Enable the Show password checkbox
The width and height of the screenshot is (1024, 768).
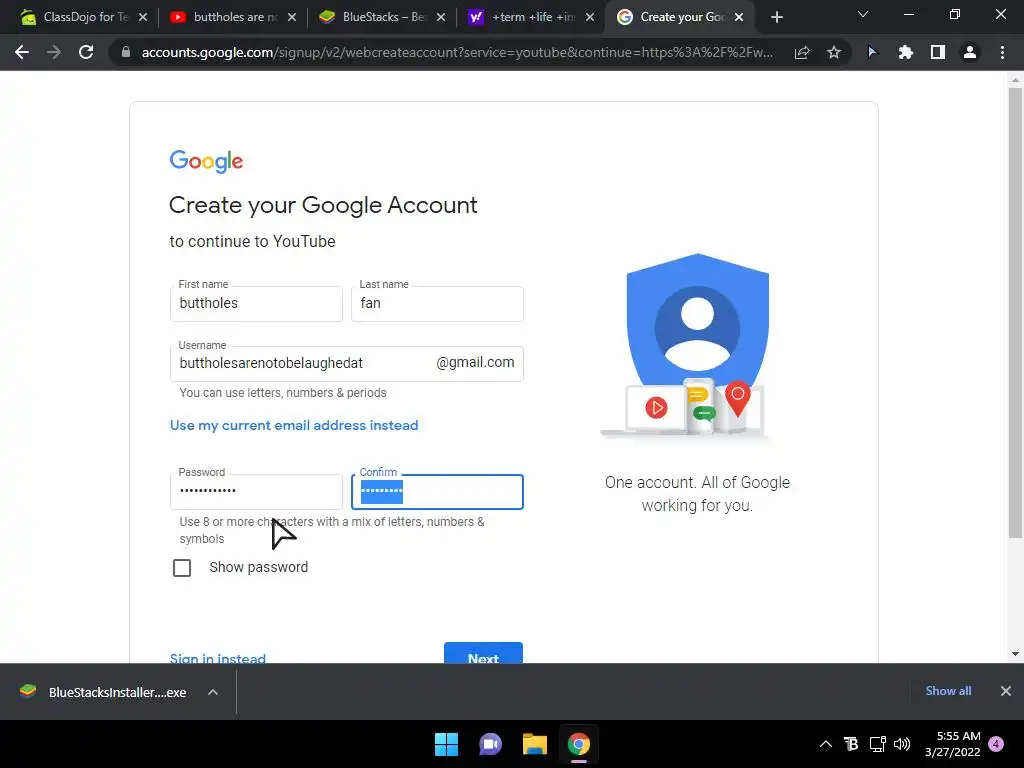[x=182, y=568]
